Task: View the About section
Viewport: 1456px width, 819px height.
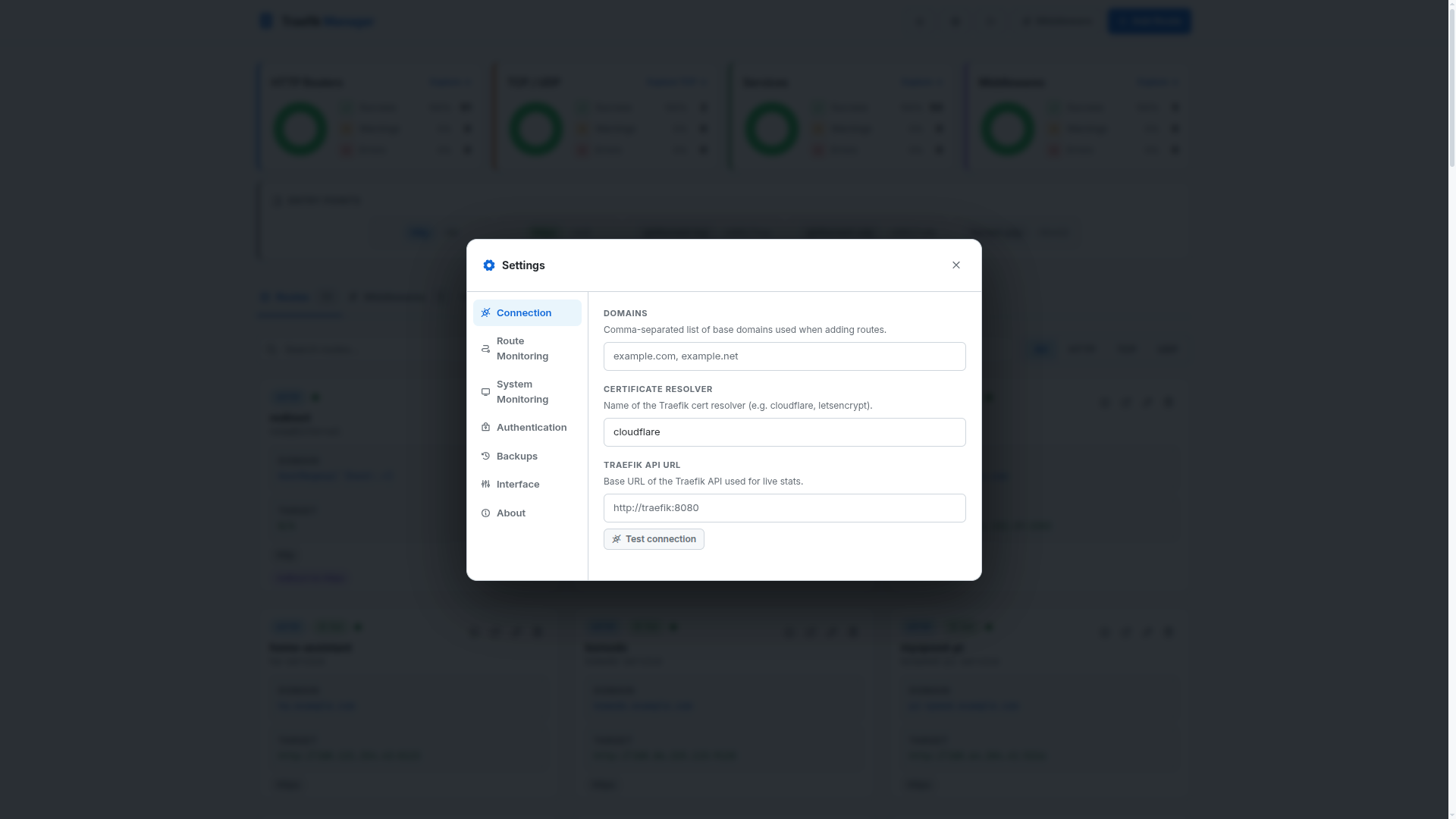Action: [510, 513]
